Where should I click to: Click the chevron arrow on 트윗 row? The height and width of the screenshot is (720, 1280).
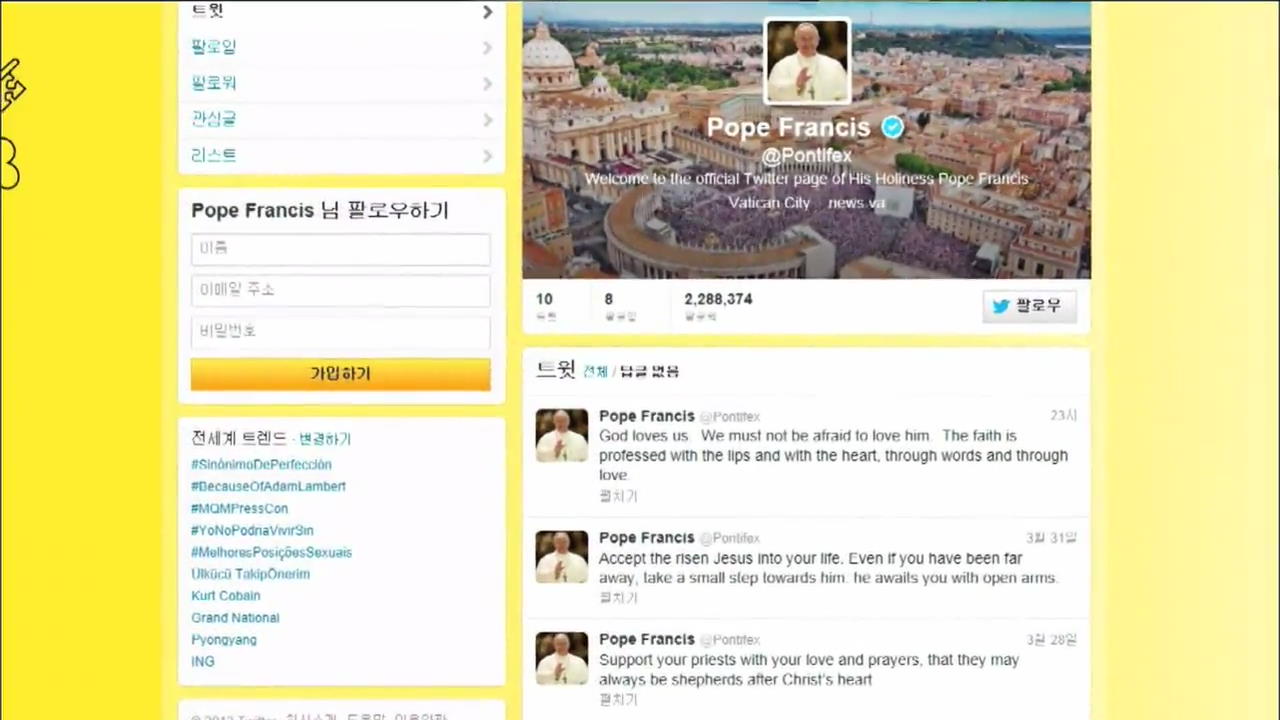click(487, 12)
